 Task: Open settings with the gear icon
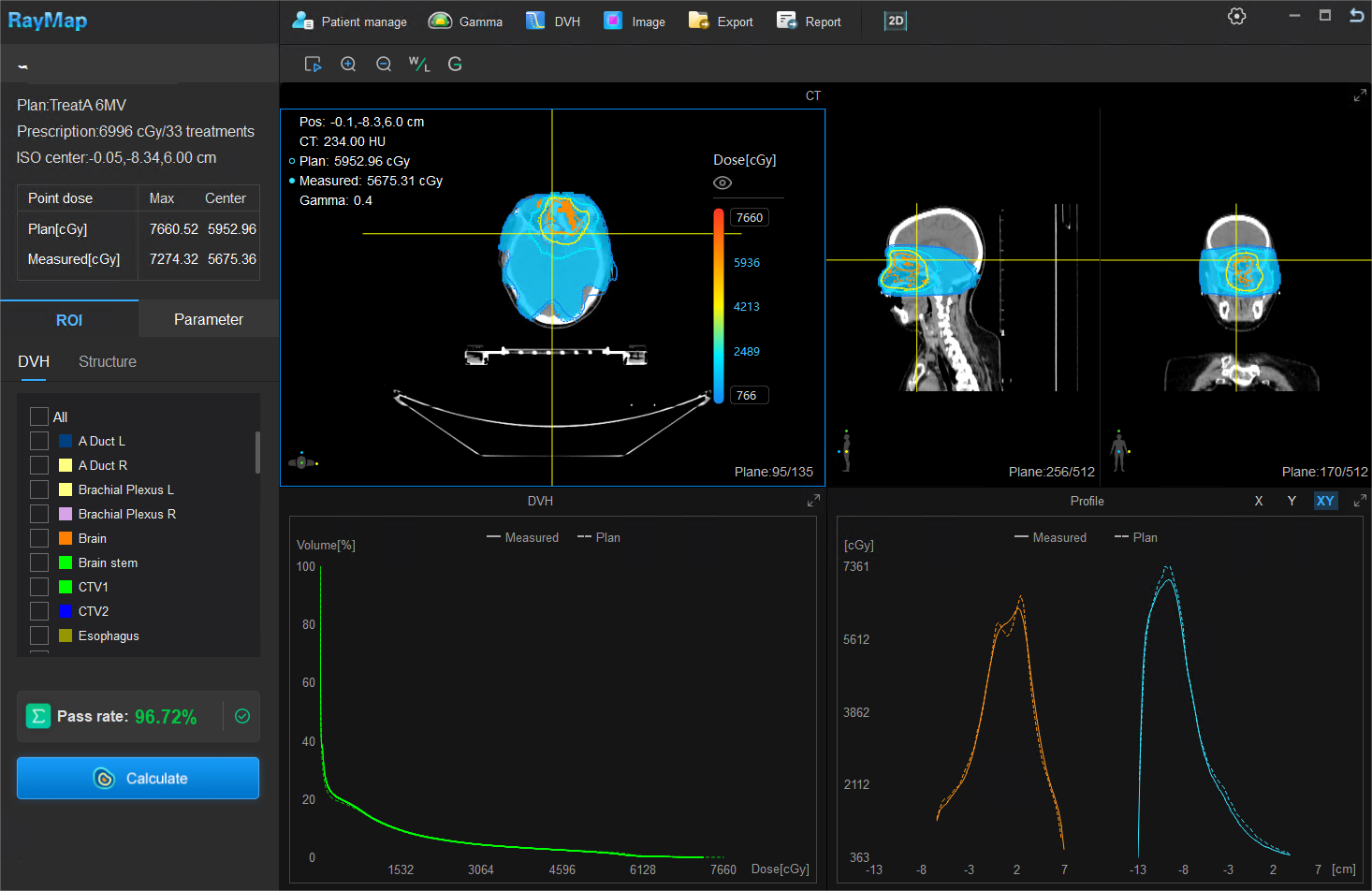1236,16
